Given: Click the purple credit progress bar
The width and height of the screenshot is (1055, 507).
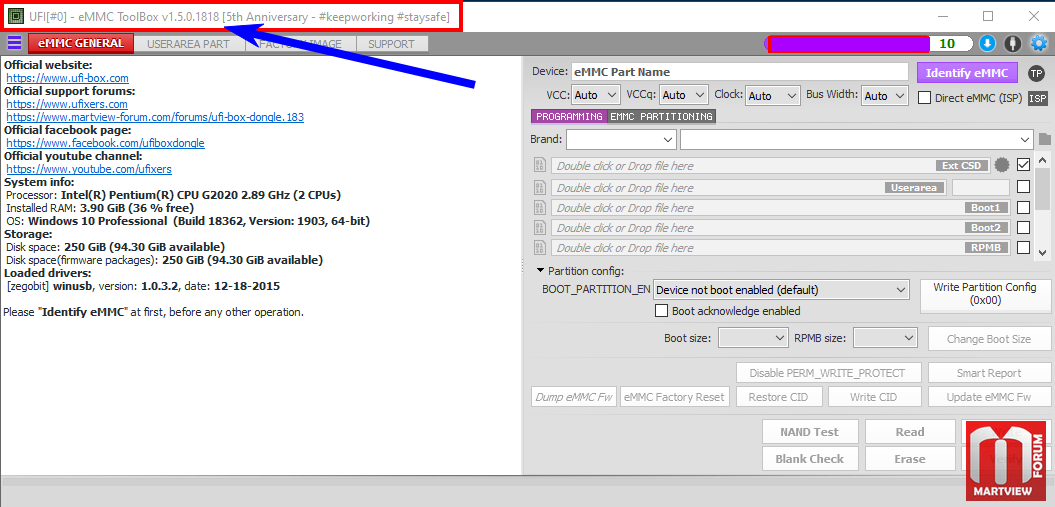Looking at the screenshot, I should click(x=848, y=44).
